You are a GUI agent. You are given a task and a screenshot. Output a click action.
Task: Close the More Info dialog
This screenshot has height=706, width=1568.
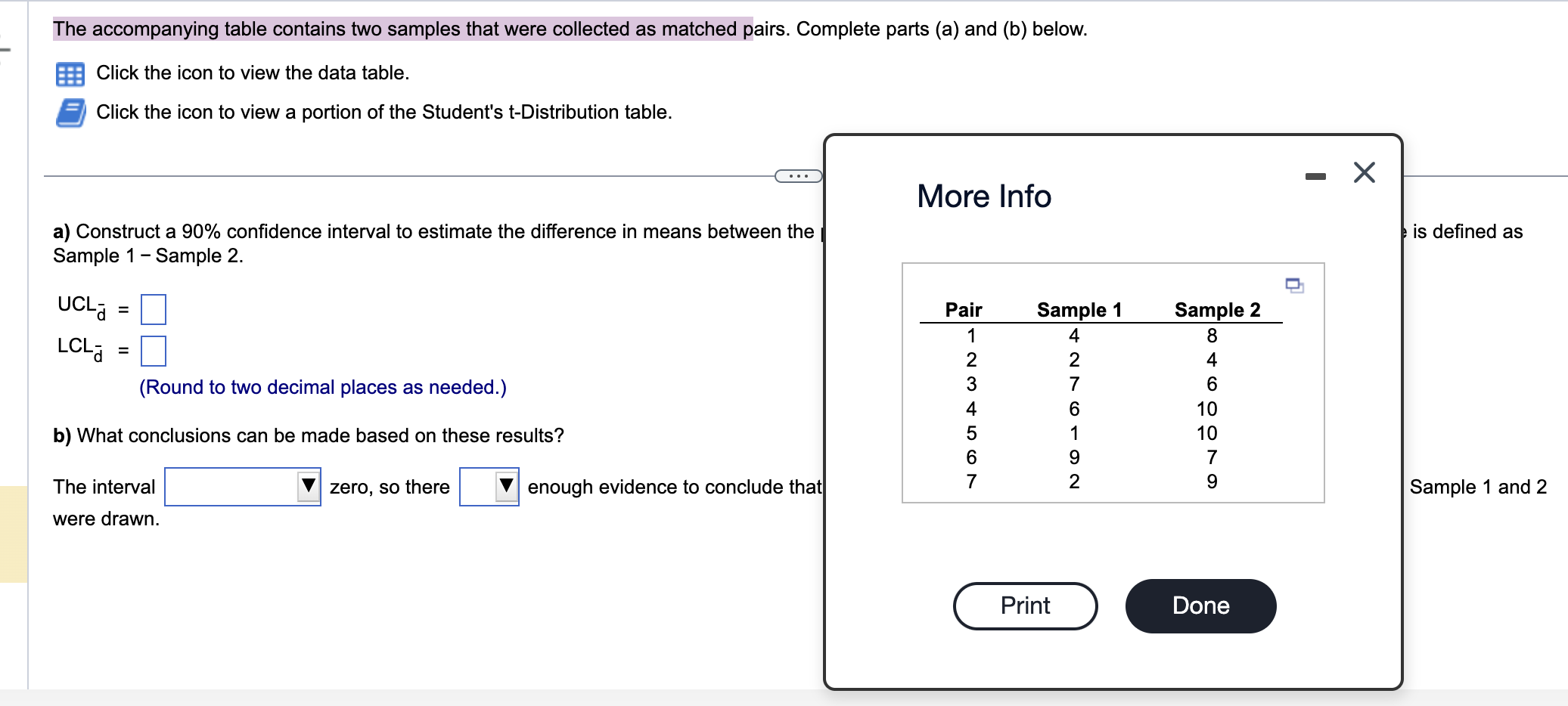pyautogui.click(x=1364, y=172)
